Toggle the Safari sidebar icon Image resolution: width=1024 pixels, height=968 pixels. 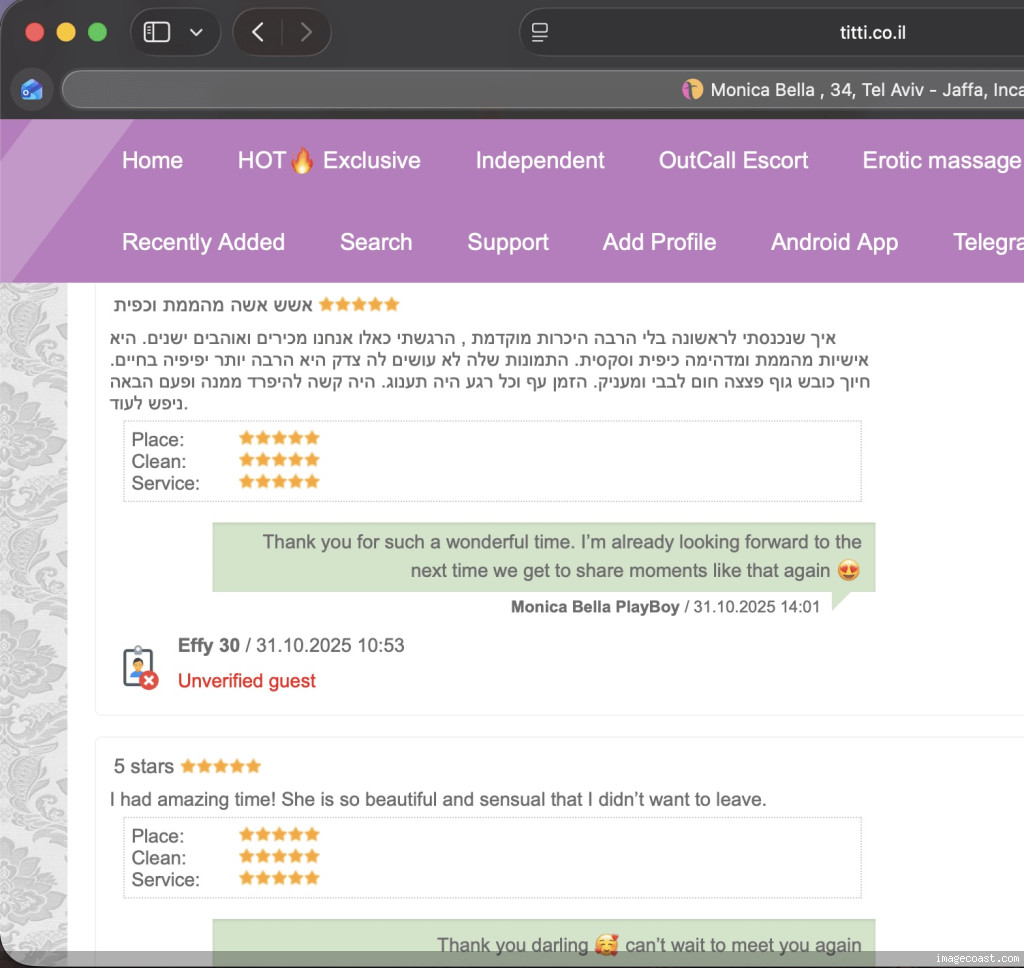pos(157,32)
